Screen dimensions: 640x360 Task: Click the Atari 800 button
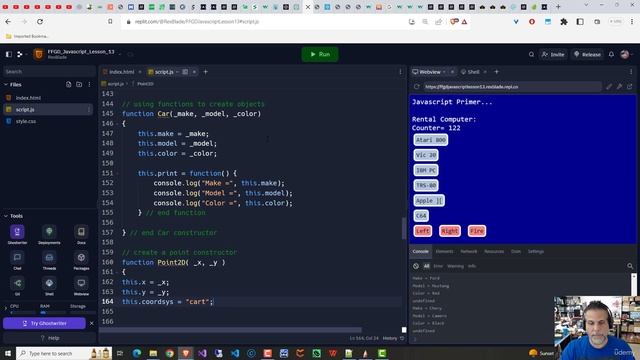[431, 140]
